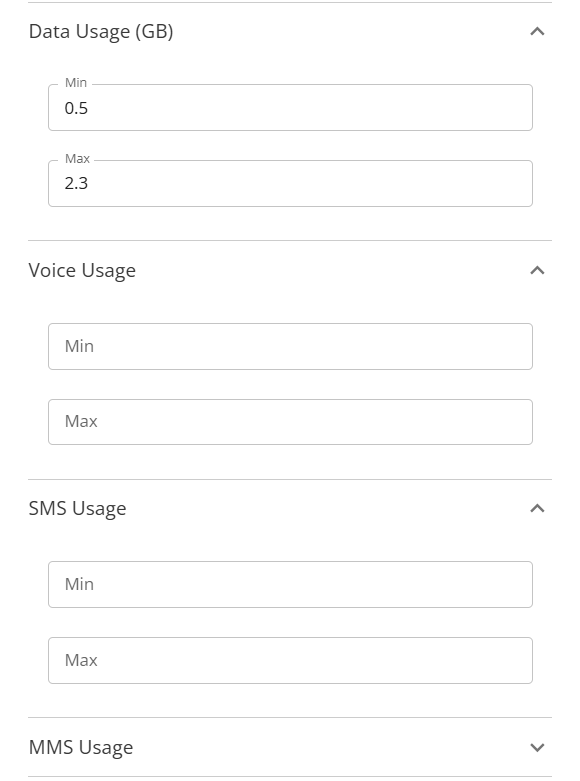Activate the SMS Usage Min input
Screen dimensions: 580x781
[290, 584]
